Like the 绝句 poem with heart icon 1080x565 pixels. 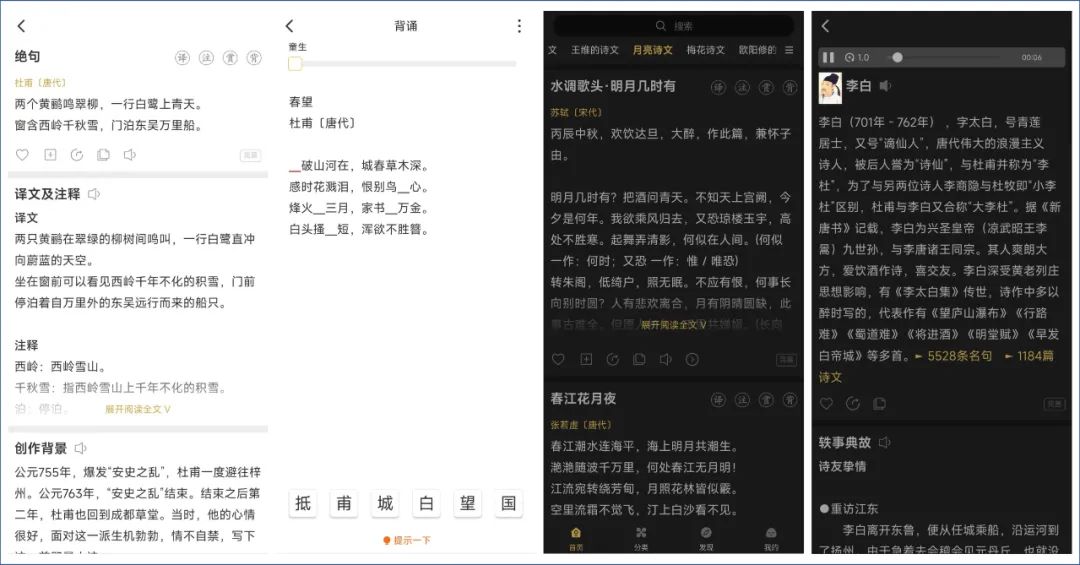click(x=22, y=154)
